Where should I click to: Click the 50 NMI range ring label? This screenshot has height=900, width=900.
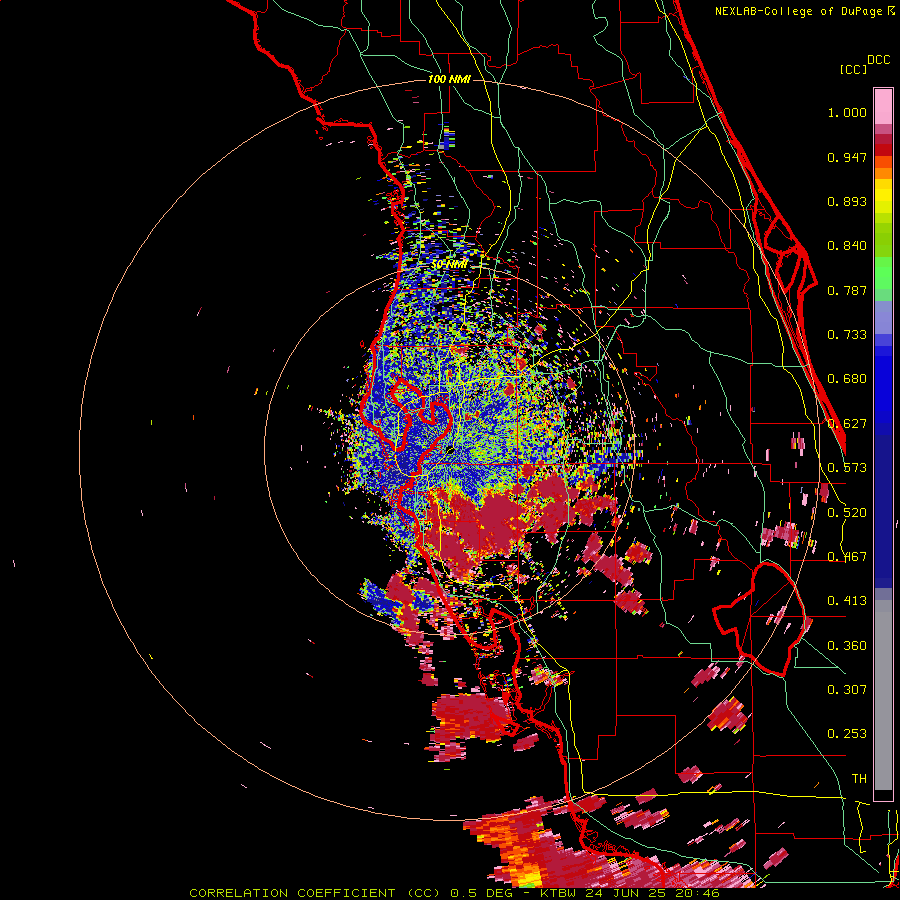coord(449,265)
